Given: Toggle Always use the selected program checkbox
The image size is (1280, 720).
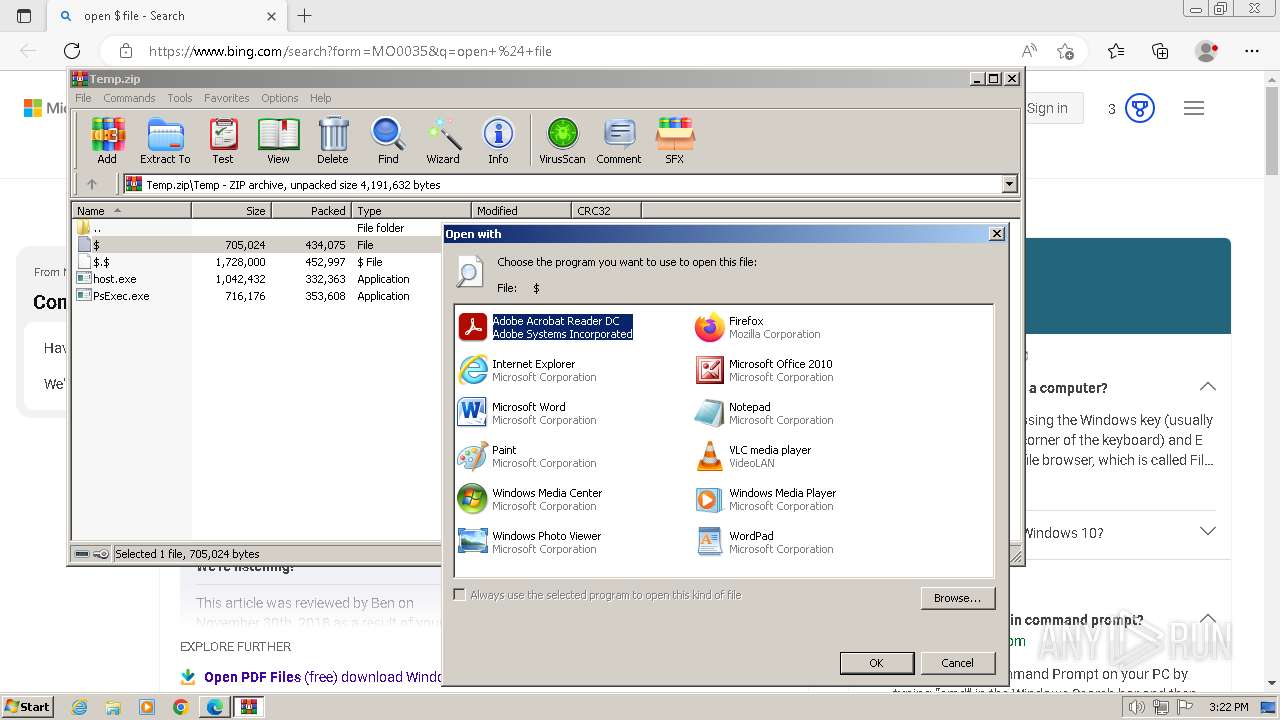Looking at the screenshot, I should (460, 594).
